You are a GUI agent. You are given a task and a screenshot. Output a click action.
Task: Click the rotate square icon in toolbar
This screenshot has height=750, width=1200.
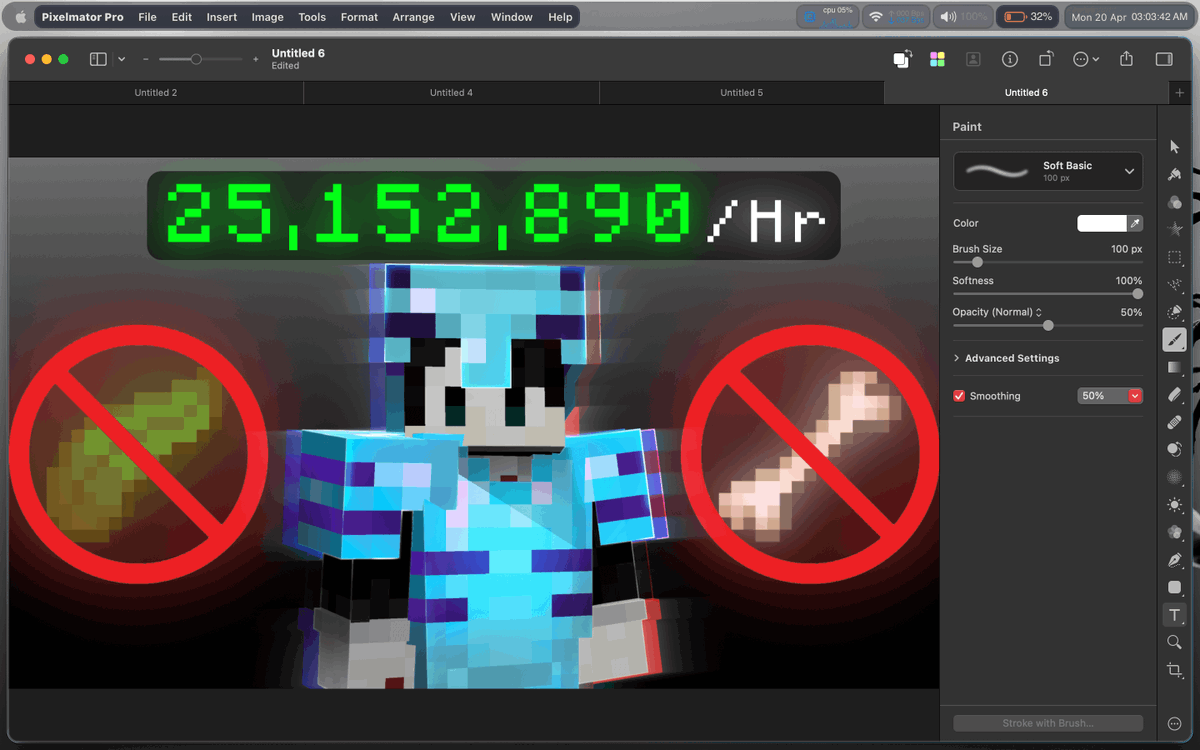click(1046, 59)
